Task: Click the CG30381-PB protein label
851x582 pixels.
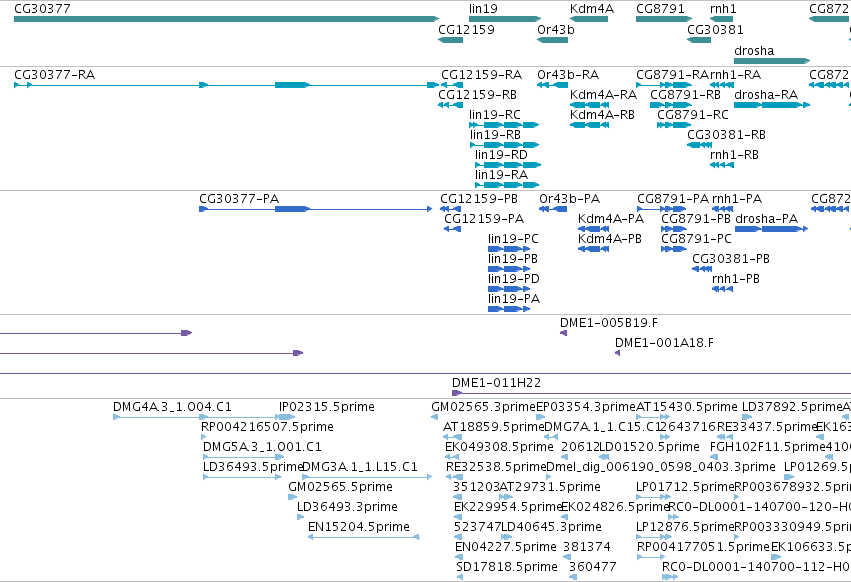Action: point(731,259)
